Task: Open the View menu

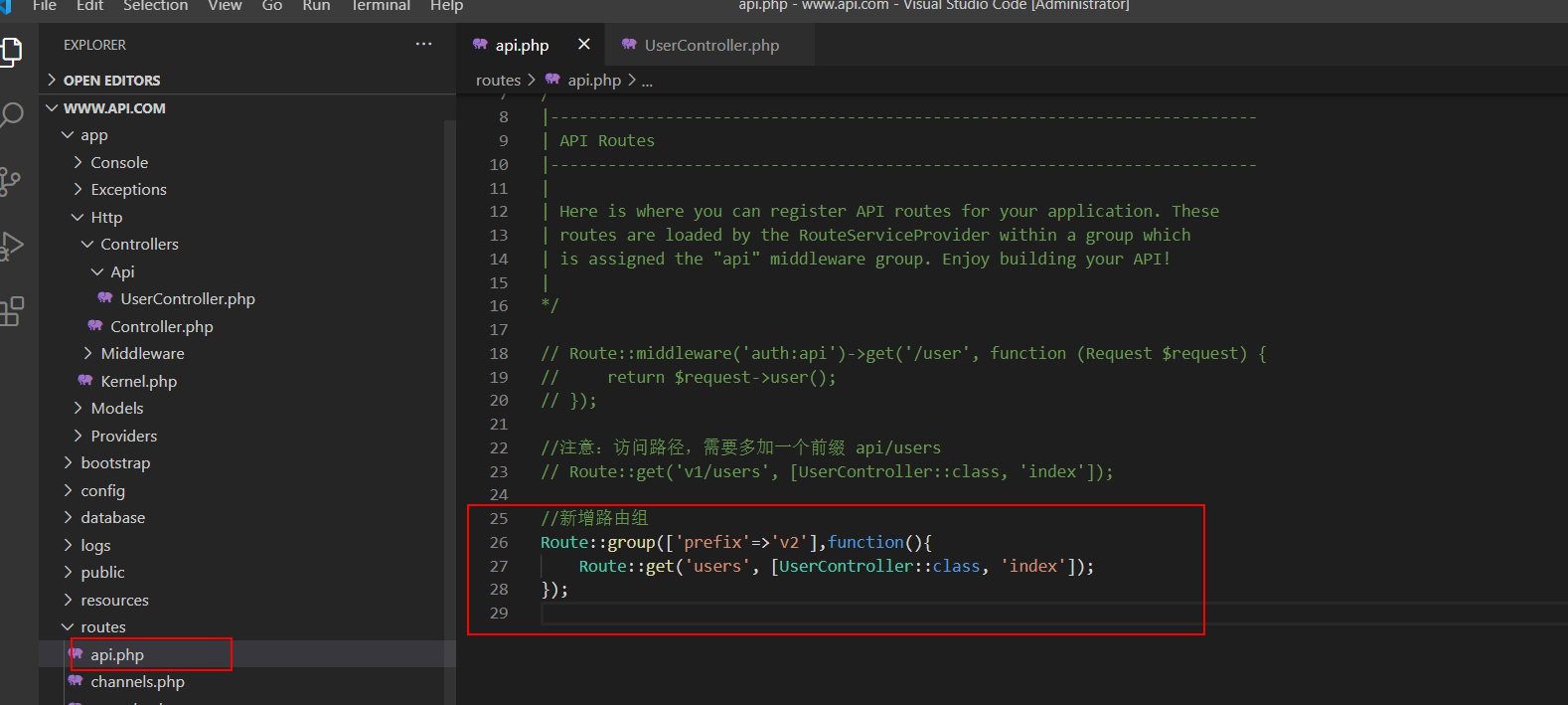Action: pyautogui.click(x=225, y=6)
